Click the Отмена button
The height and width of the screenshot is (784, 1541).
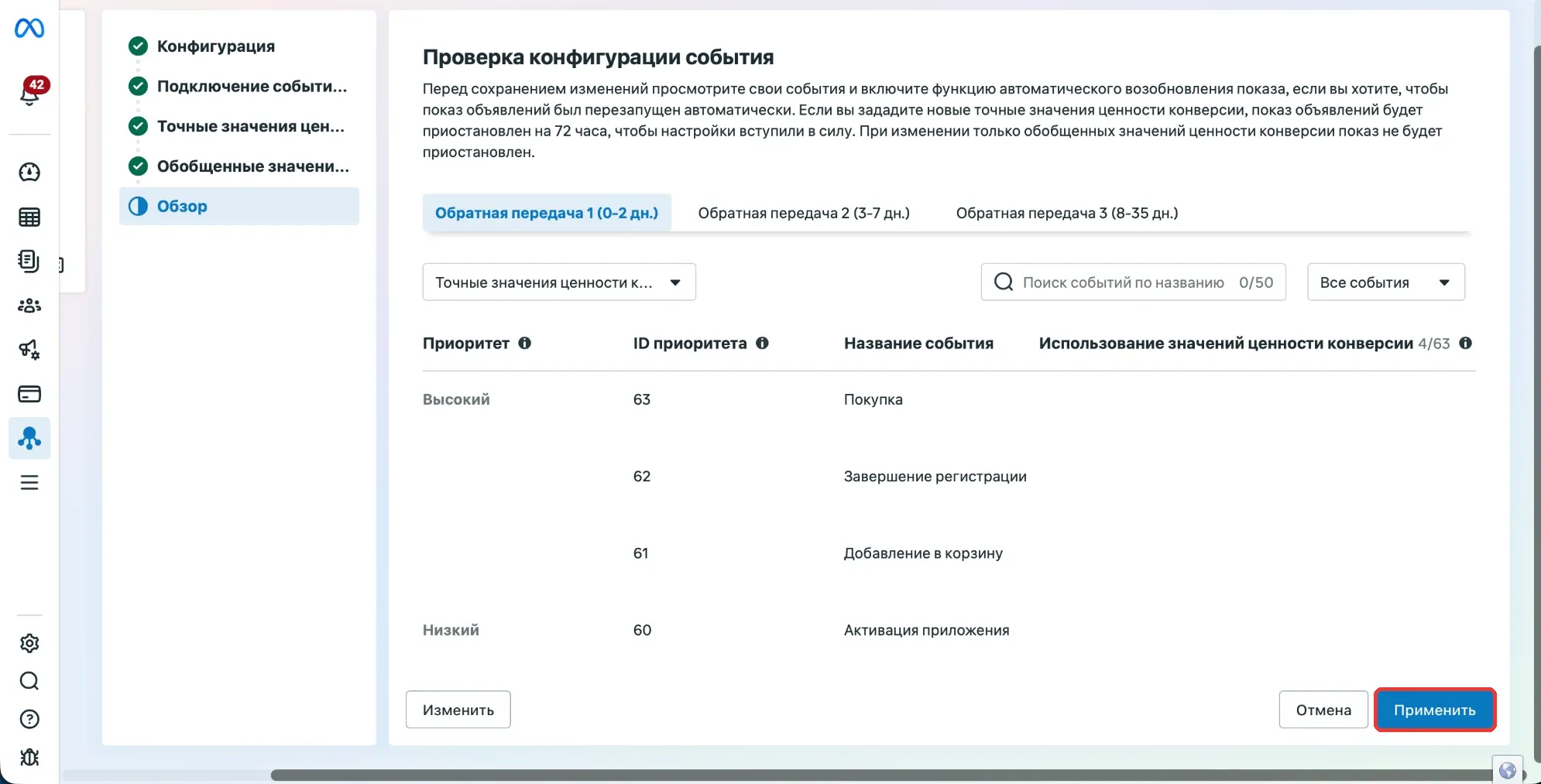click(x=1323, y=710)
